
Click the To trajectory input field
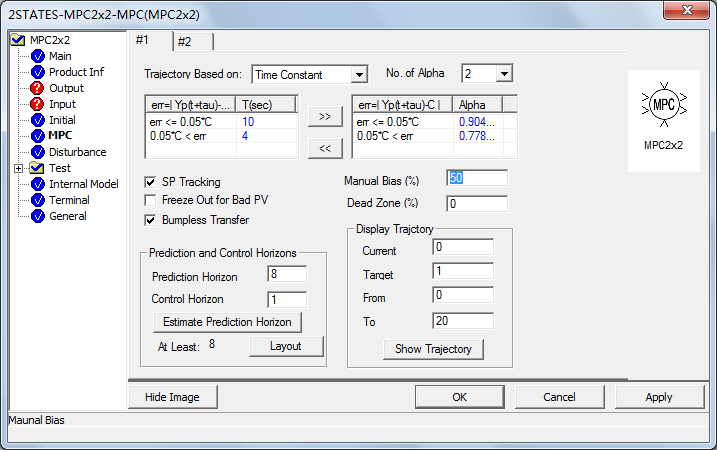coord(463,321)
